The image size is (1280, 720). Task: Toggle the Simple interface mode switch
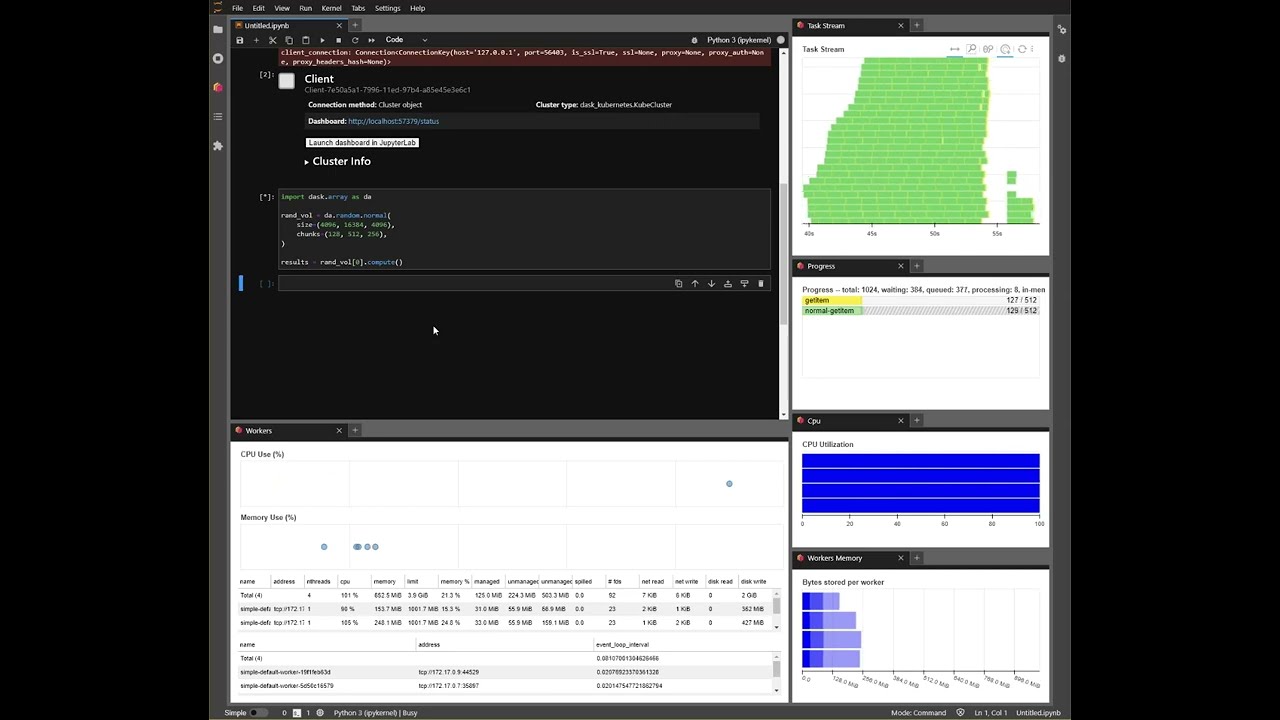258,713
